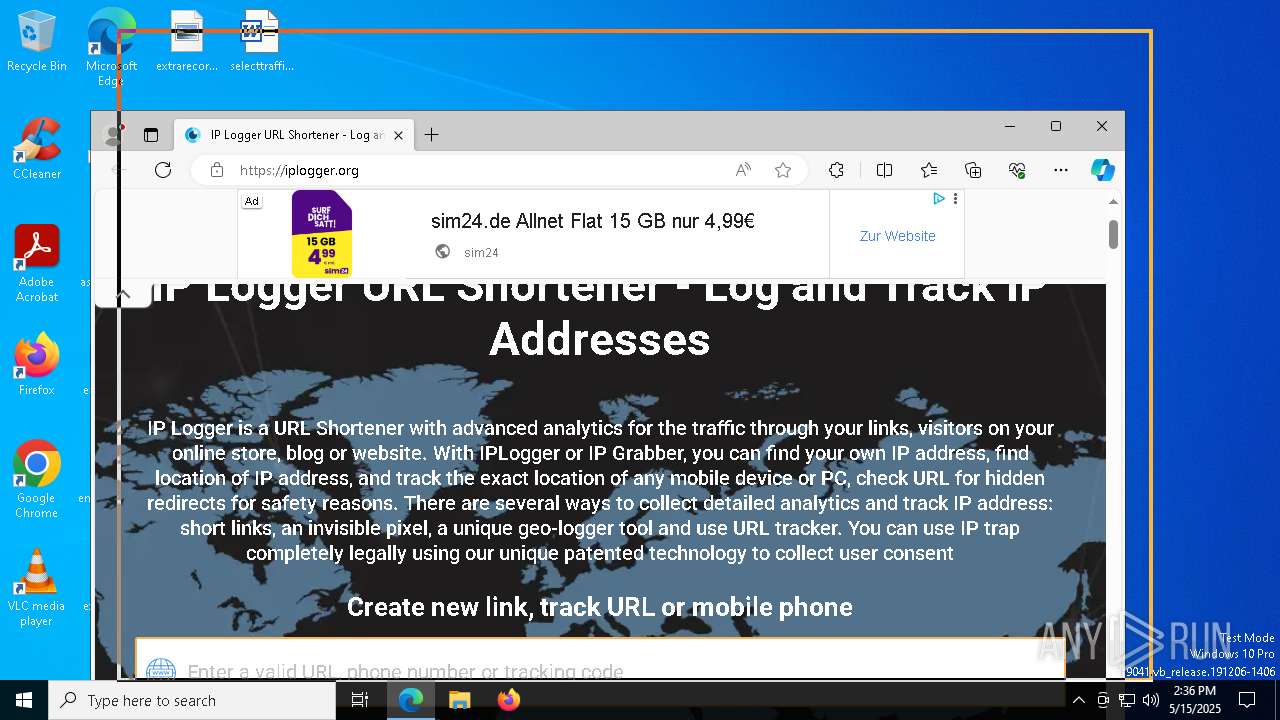Open Edge Settings and more menu
Viewport: 1280px width, 720px height.
point(1061,170)
